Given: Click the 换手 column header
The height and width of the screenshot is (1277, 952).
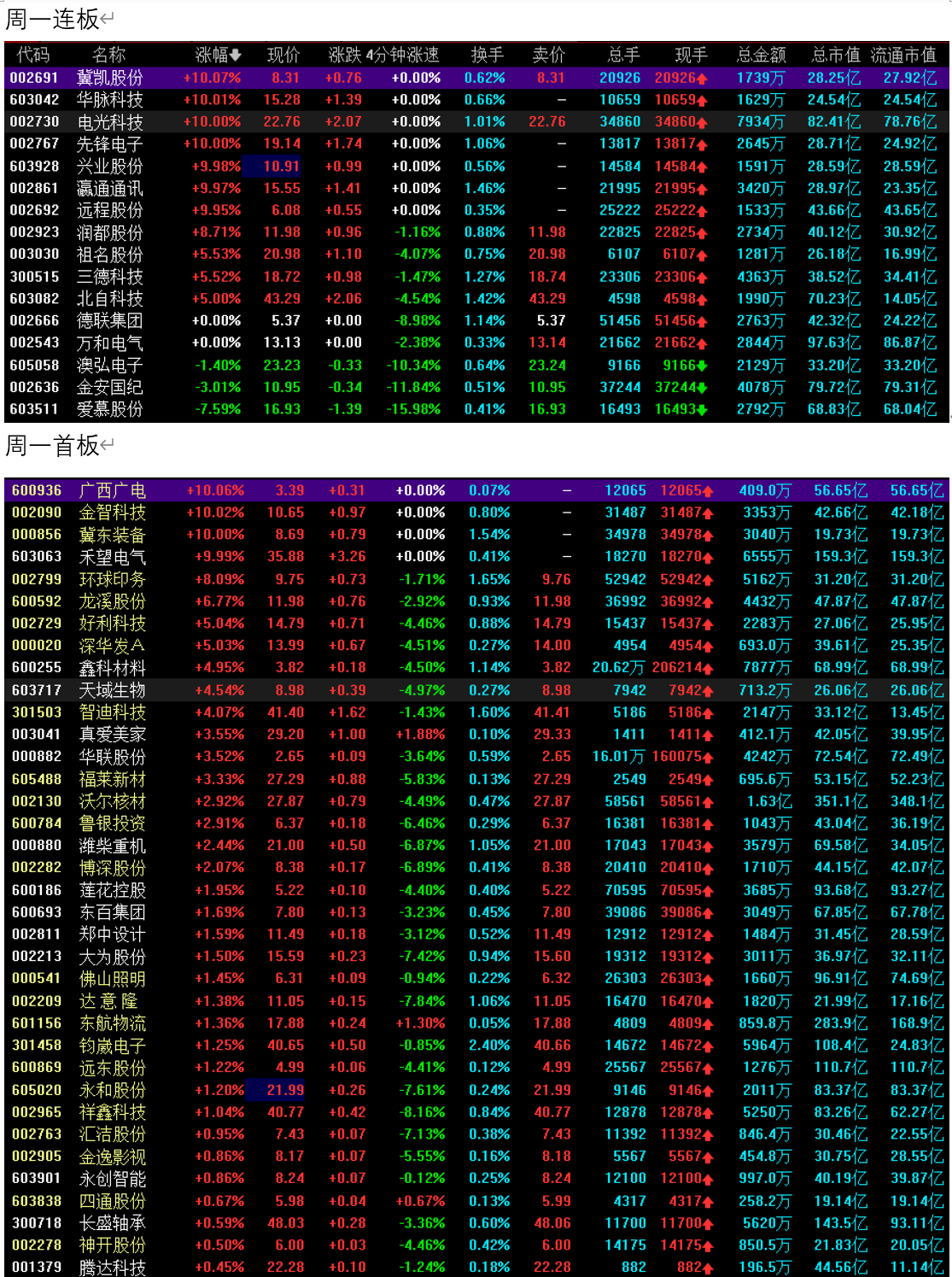Looking at the screenshot, I should (x=487, y=55).
